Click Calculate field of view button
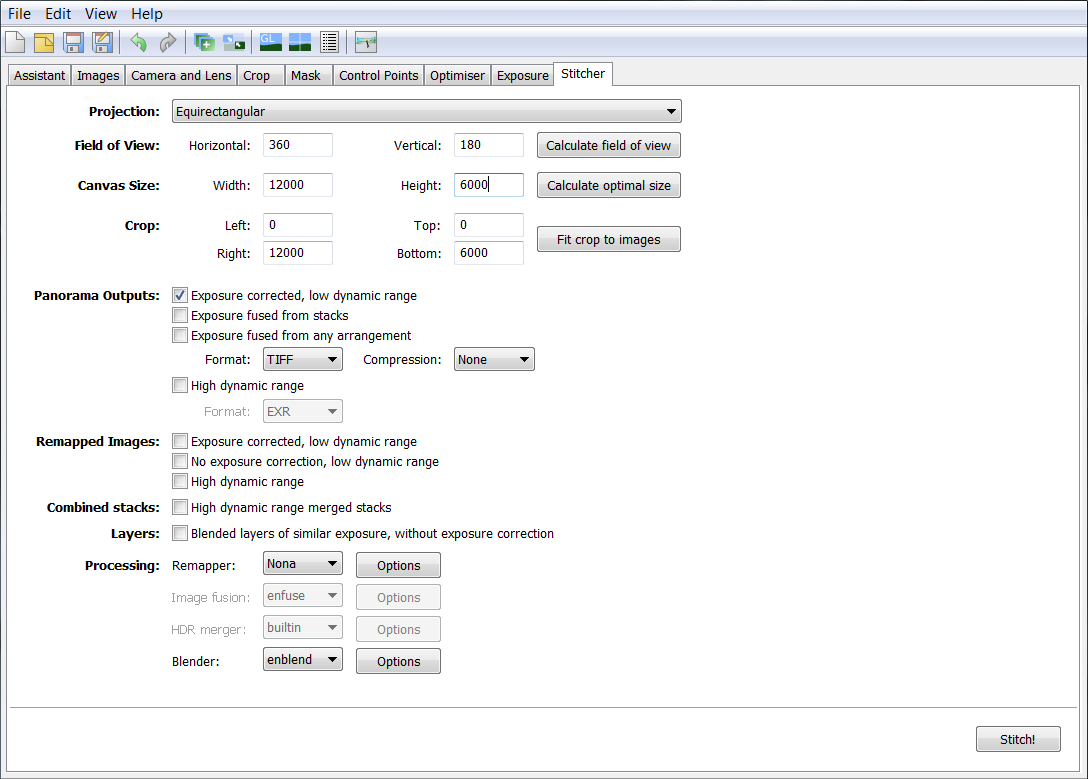This screenshot has height=779, width=1088. point(609,145)
